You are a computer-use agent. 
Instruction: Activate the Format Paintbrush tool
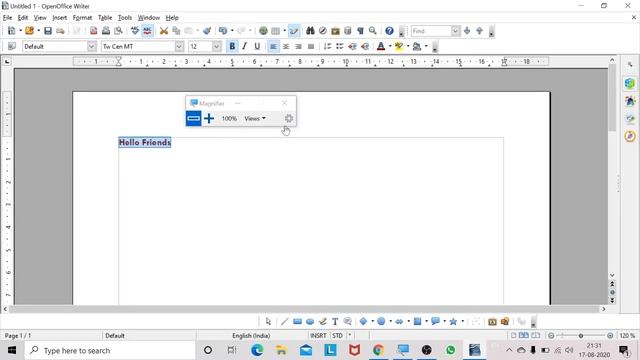(207, 31)
